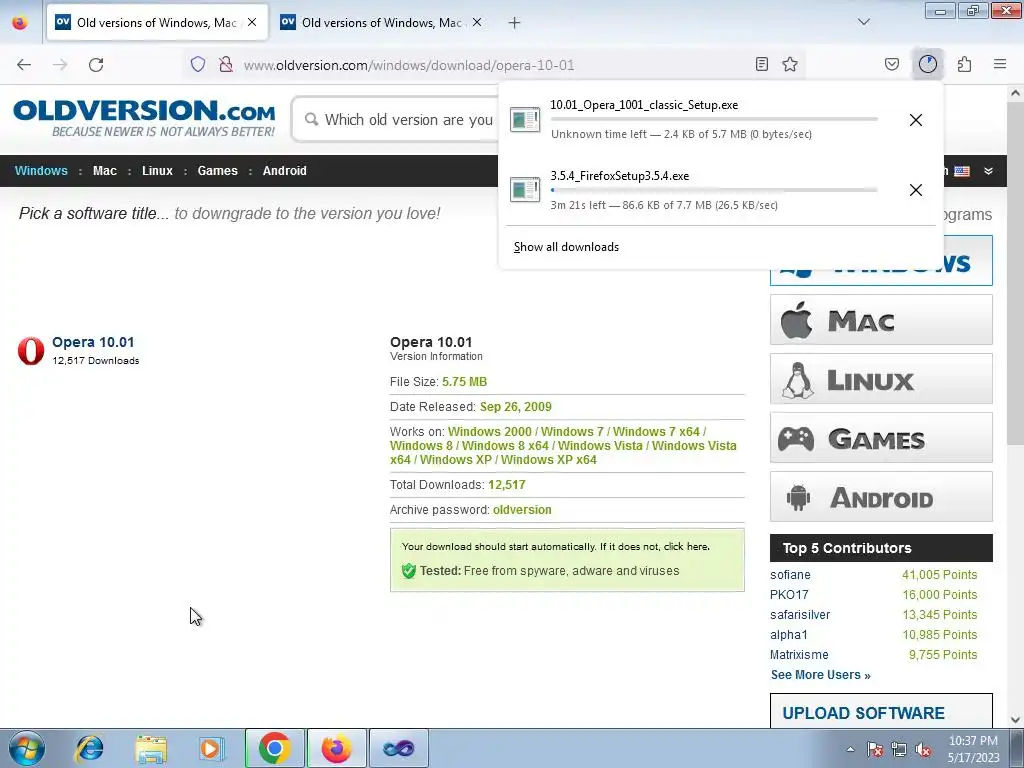Launch Internet Explorer from the taskbar
The image size is (1024, 768).
[89, 748]
